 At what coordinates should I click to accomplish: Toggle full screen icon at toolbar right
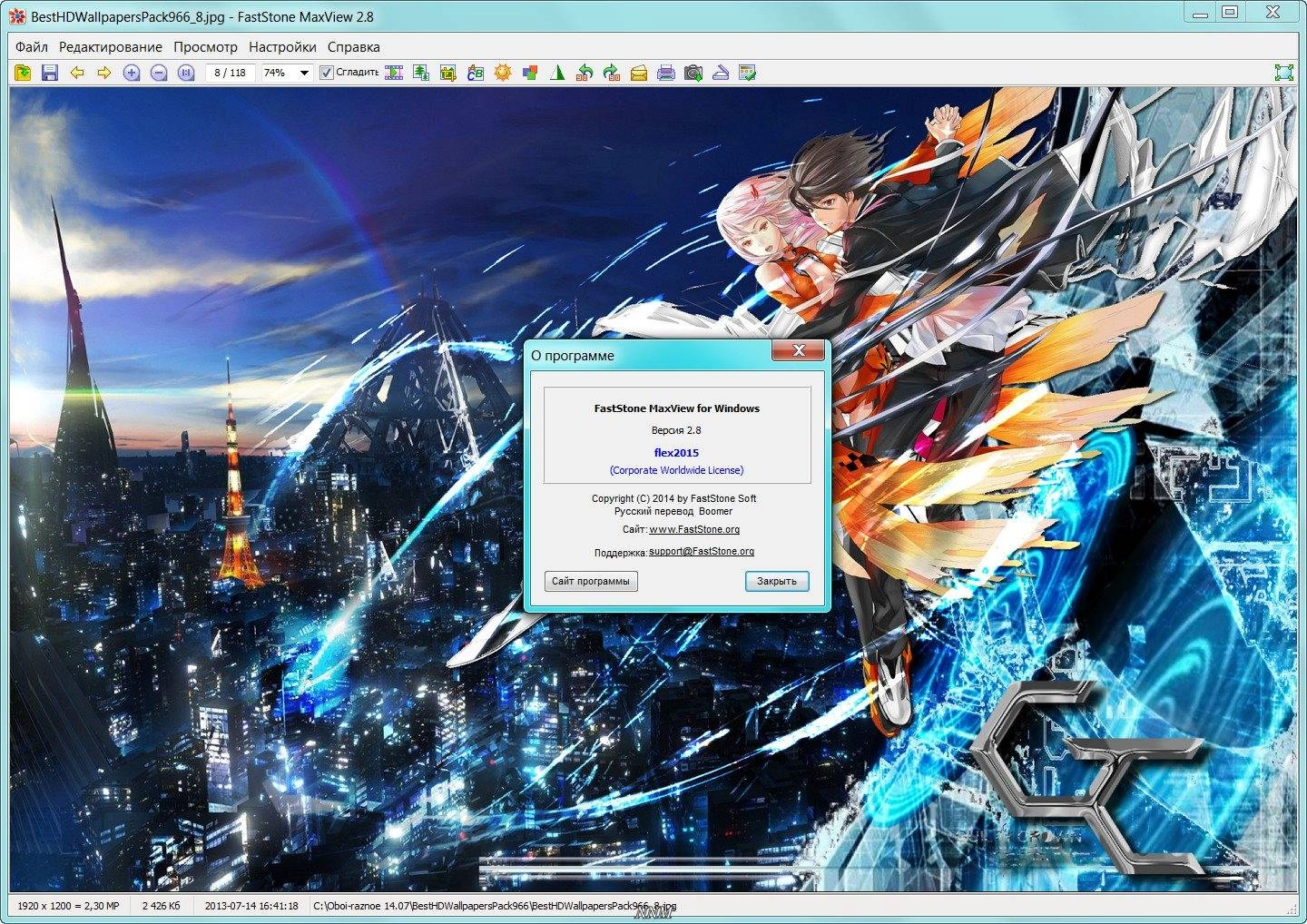[x=1283, y=73]
